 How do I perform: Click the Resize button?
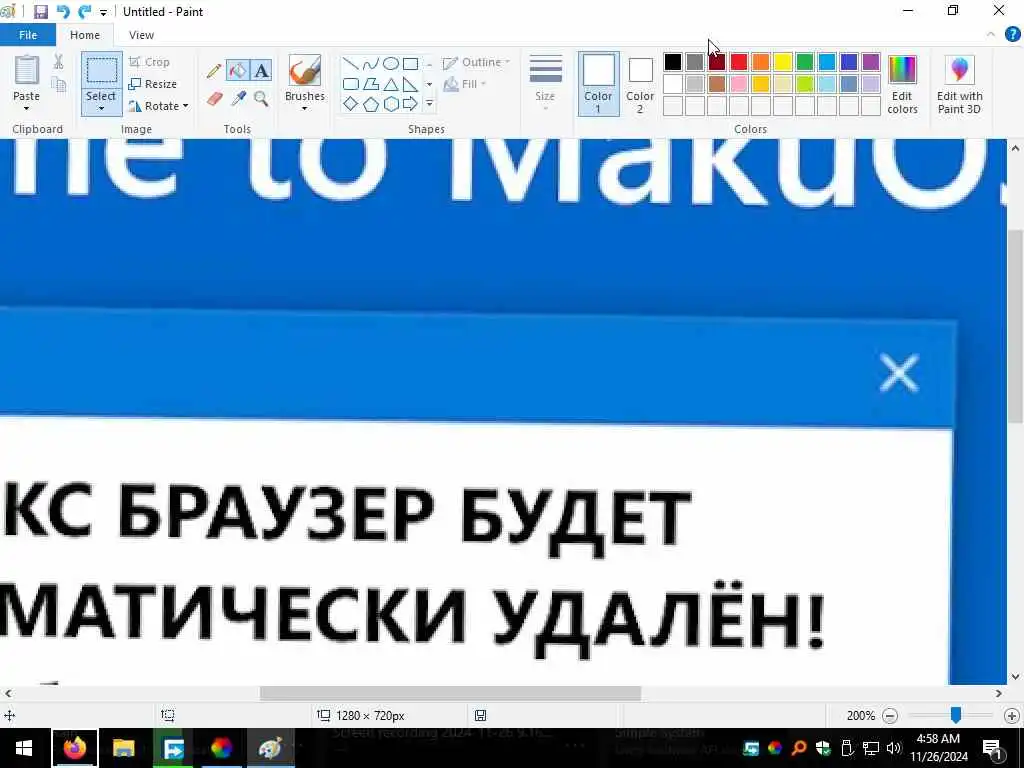coord(153,84)
